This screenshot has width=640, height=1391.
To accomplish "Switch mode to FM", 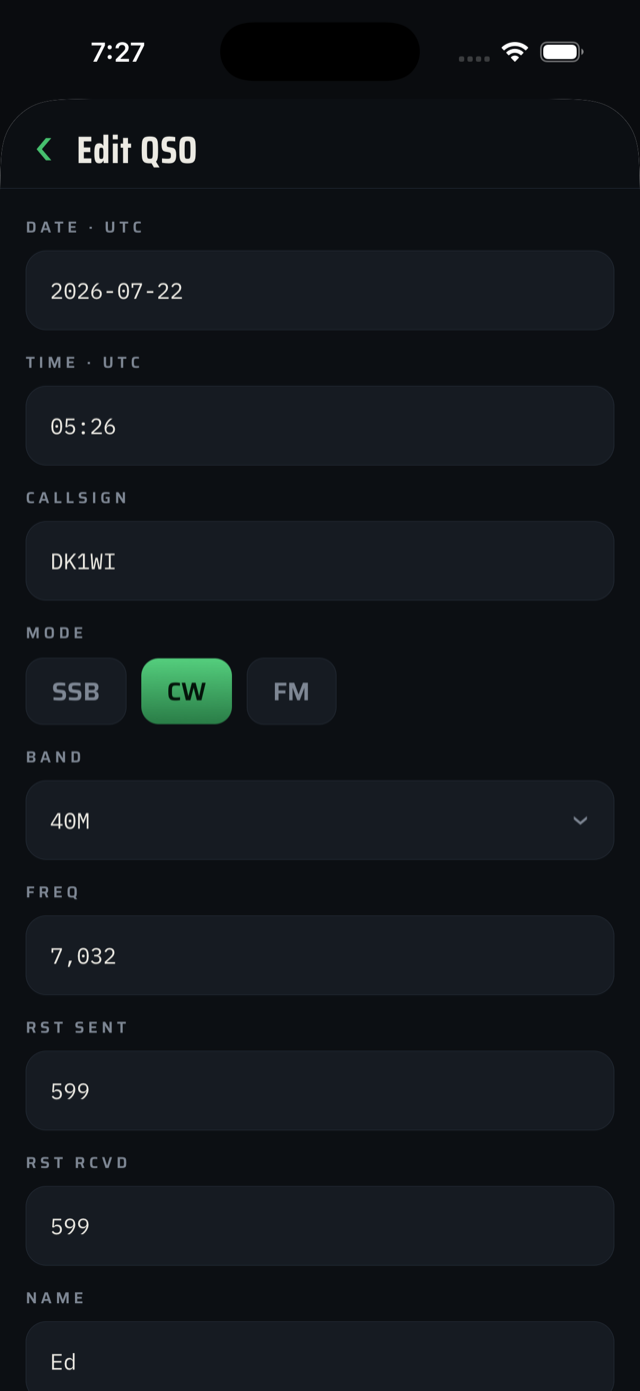I will pos(291,691).
